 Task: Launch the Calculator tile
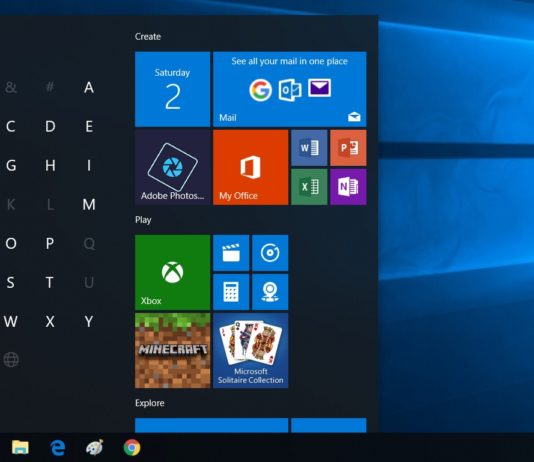(x=231, y=292)
